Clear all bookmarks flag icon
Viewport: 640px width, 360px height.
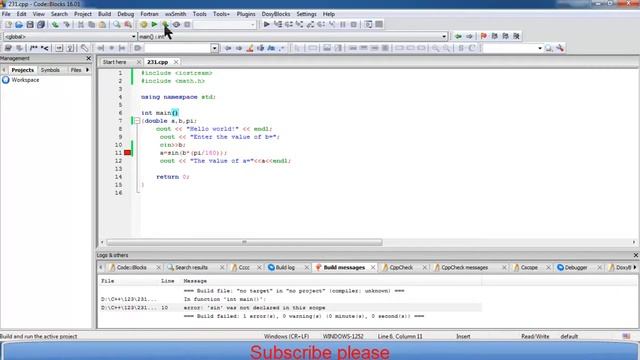(x=516, y=36)
